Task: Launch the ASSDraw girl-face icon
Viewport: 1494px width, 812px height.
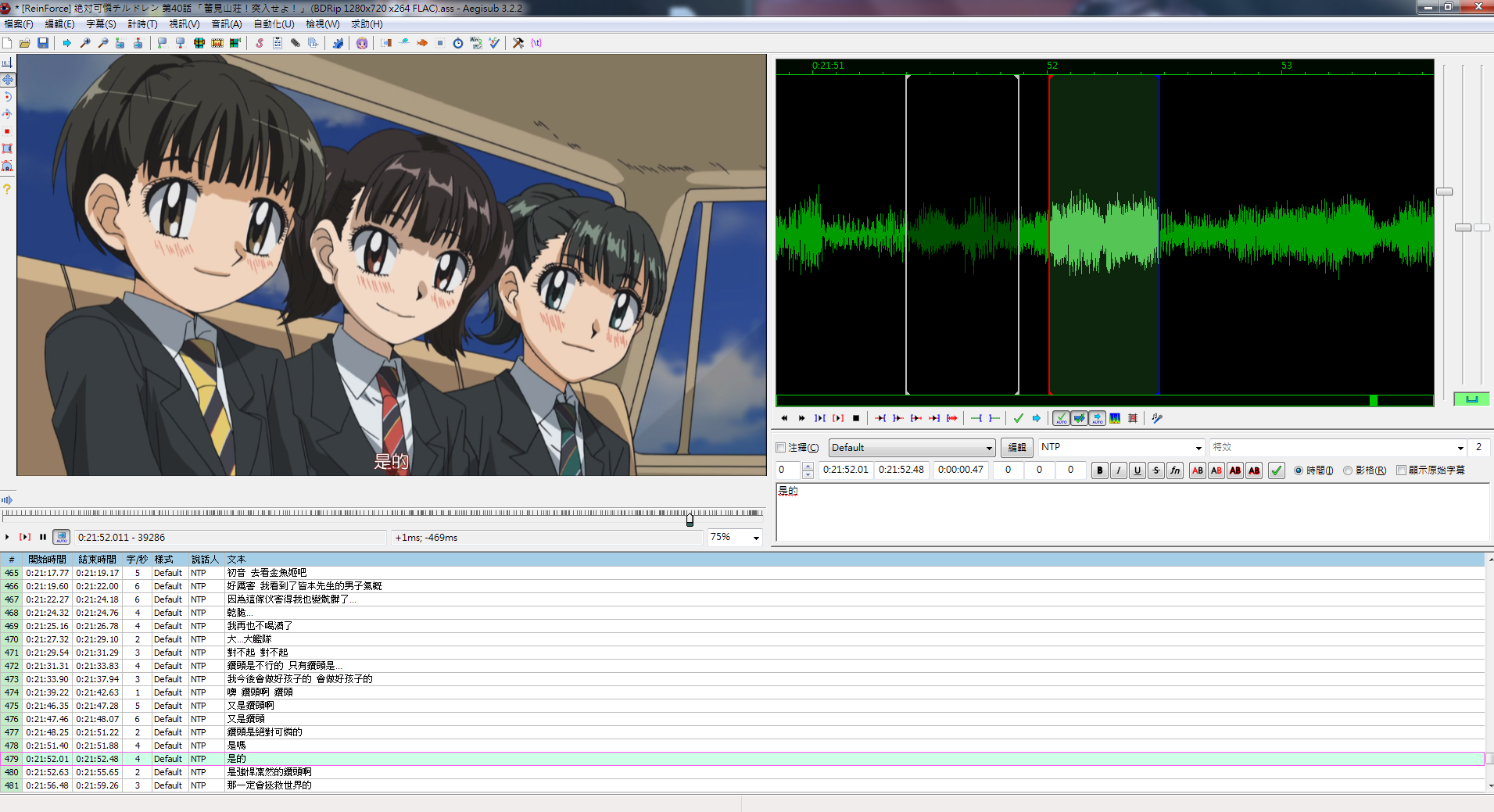Action: tap(362, 43)
